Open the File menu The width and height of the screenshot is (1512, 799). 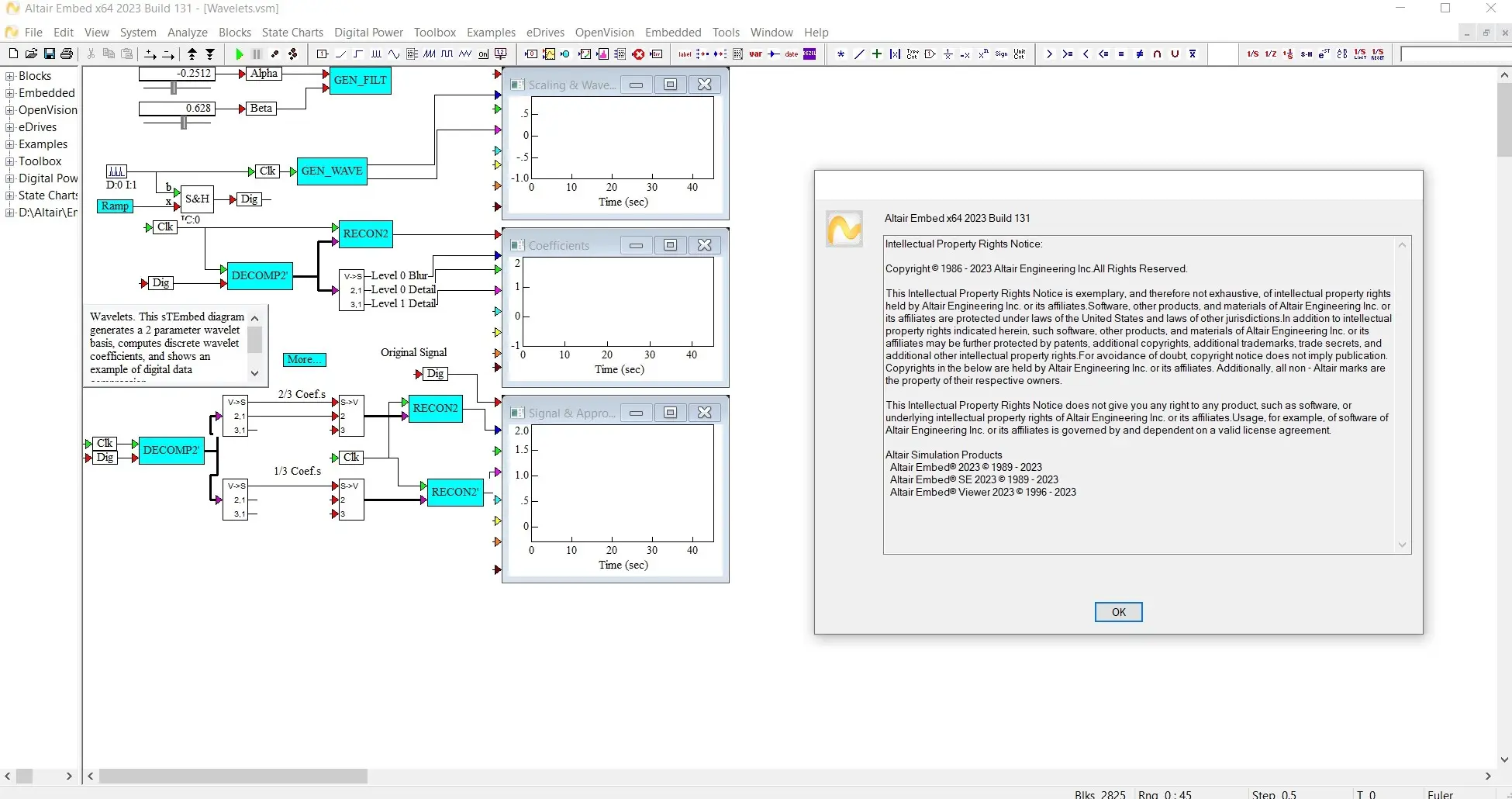pyautogui.click(x=33, y=32)
